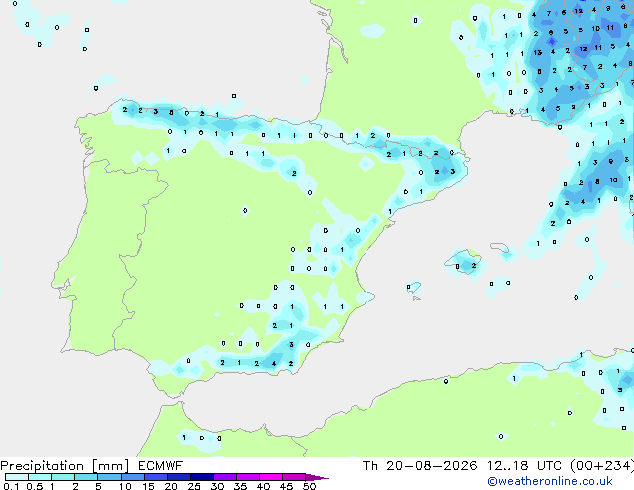Viewport: 634px width, 490px height.
Task: Select the 25–30 mm navy legend swatch
Action: [x=202, y=477]
